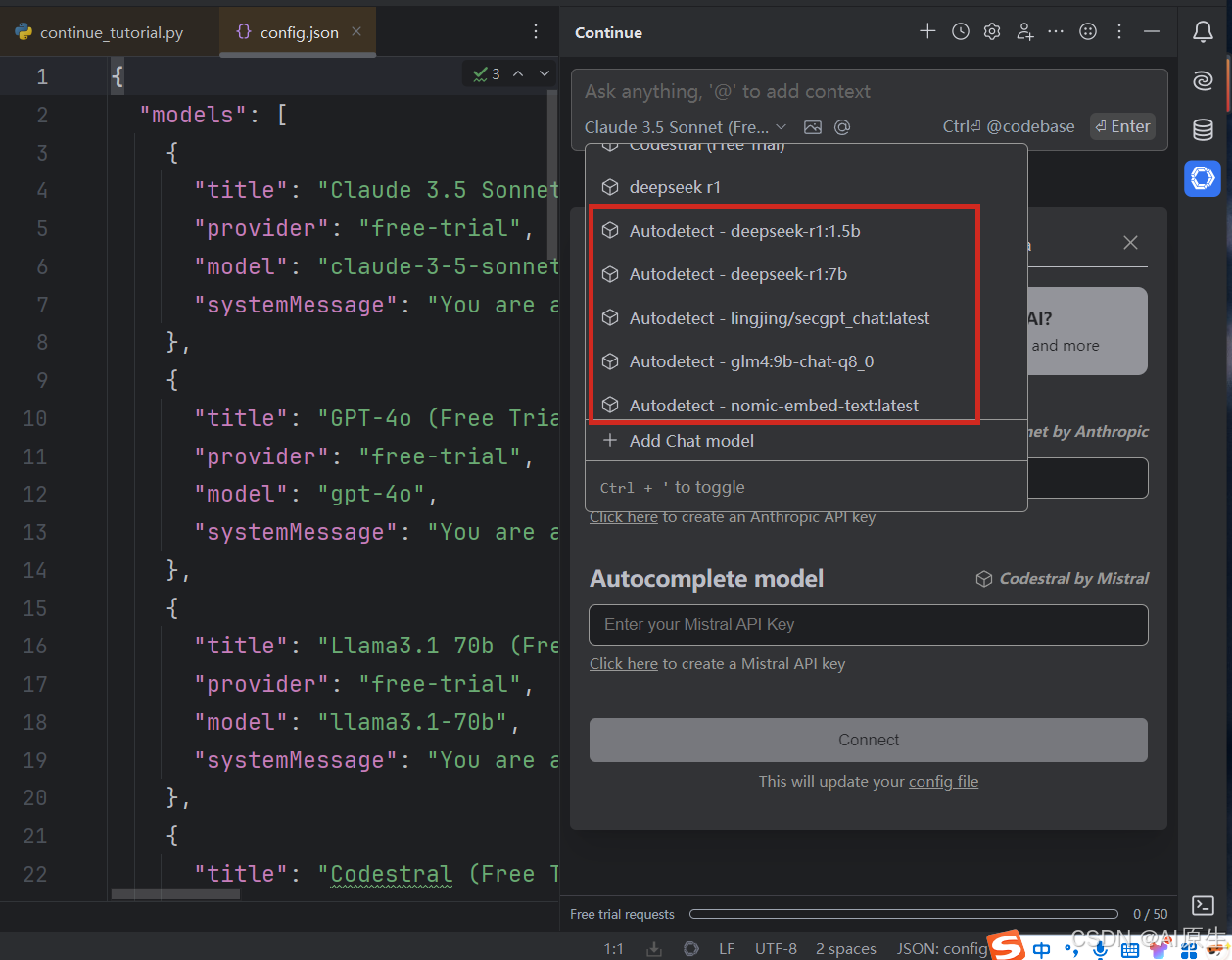Click the download icon in status bar
Viewport: 1232px width, 960px height.
pyautogui.click(x=654, y=948)
